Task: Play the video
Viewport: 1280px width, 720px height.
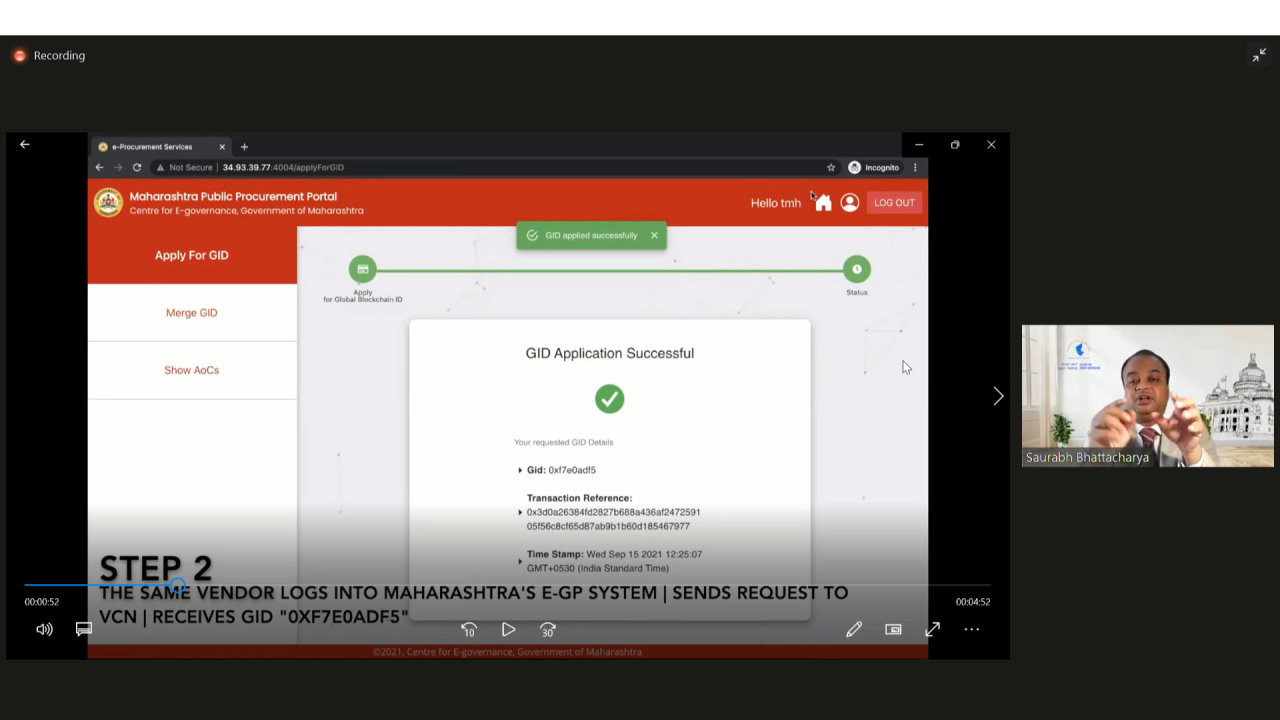Action: (508, 630)
